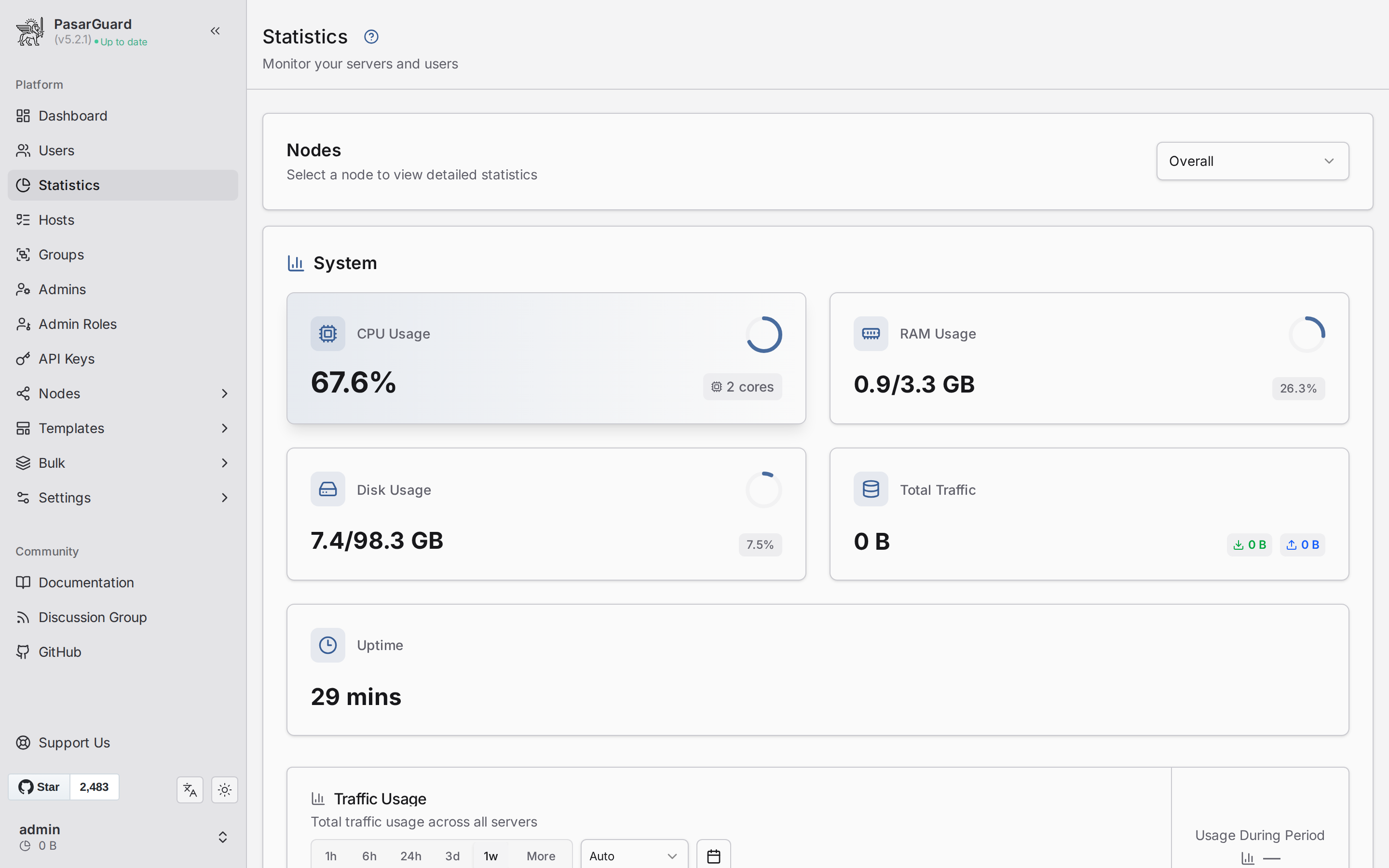Select the 1w time range
Image resolution: width=1389 pixels, height=868 pixels.
coord(491,856)
